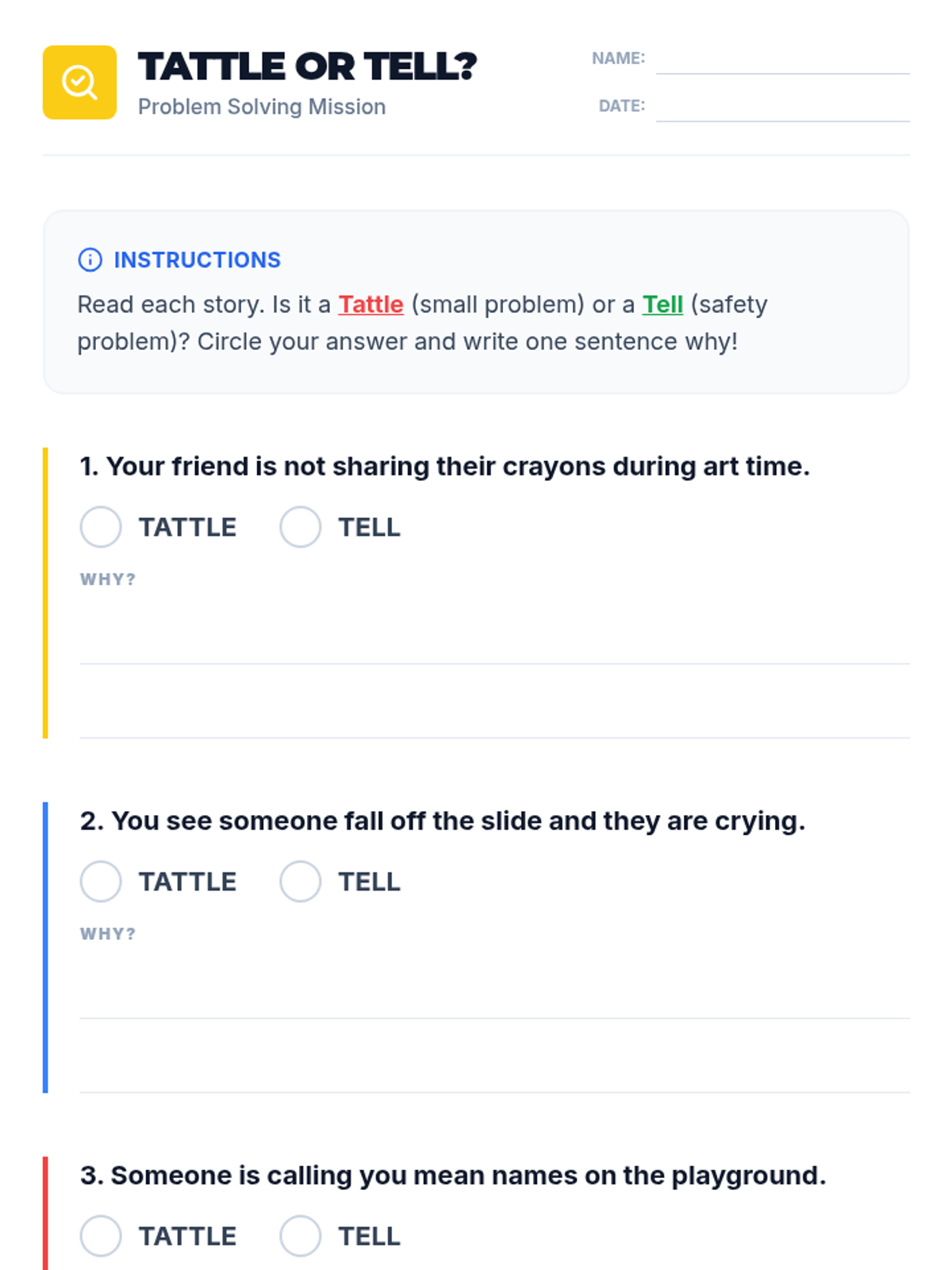Click the green underlined Tell word
The image size is (952, 1270).
pyautogui.click(x=662, y=305)
